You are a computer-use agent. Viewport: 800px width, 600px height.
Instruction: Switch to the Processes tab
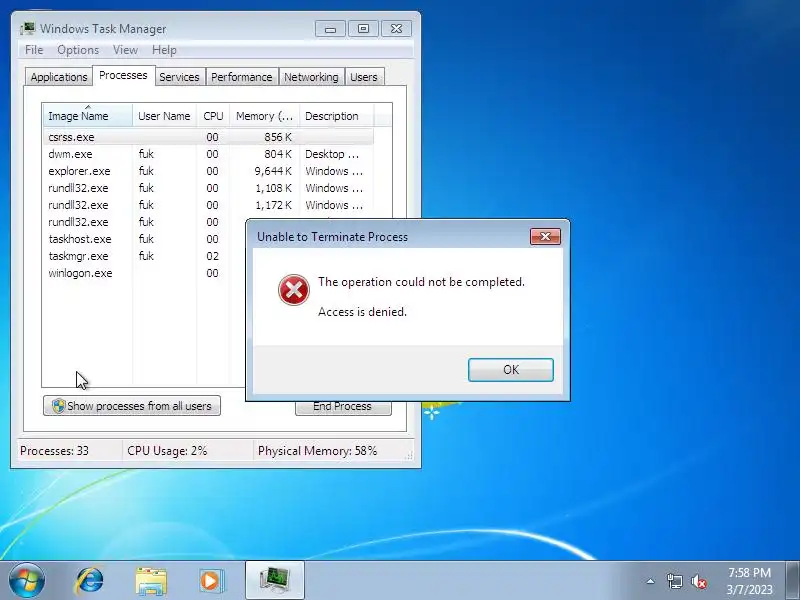click(x=123, y=76)
